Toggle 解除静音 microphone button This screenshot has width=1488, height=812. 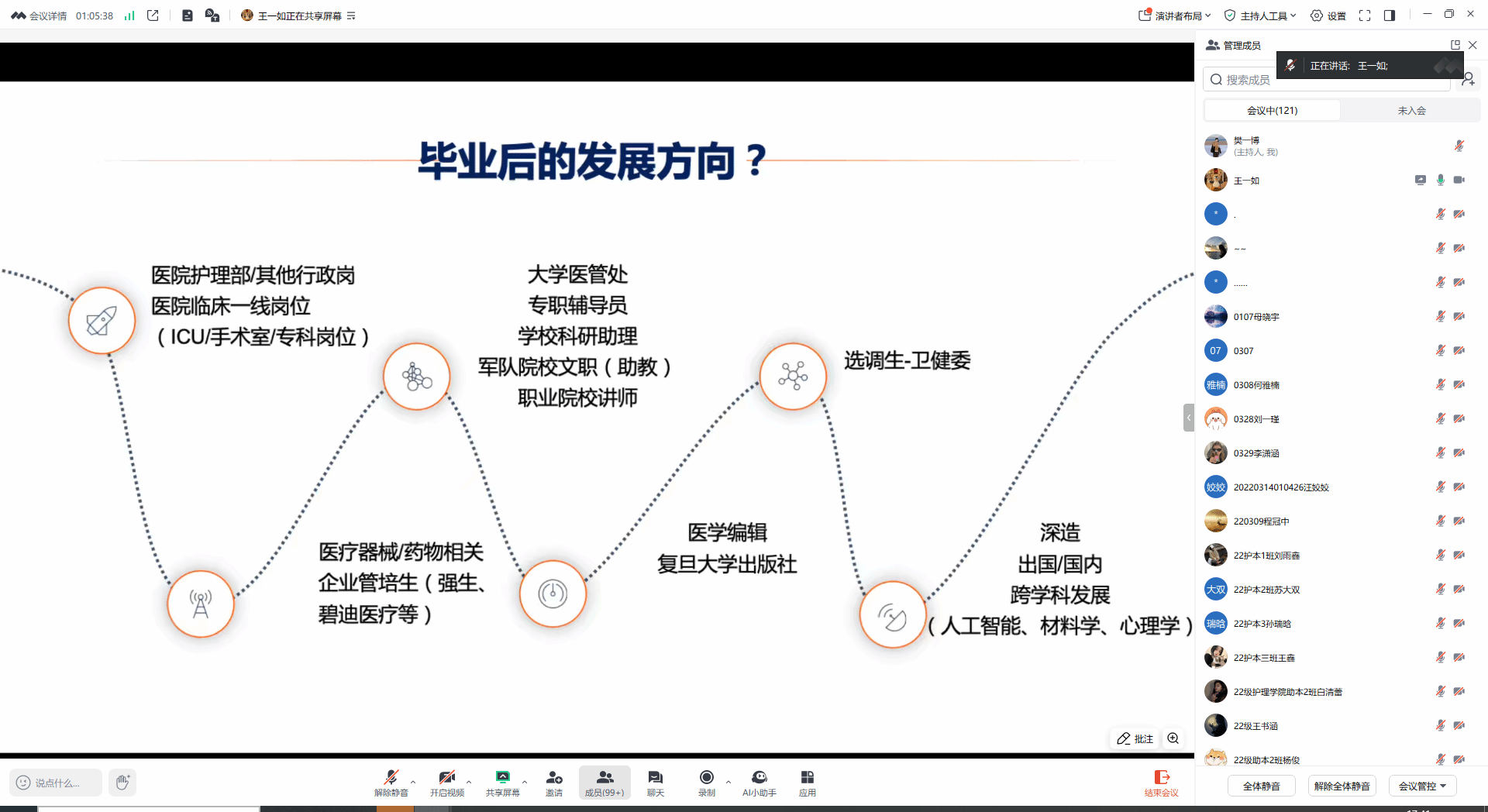(x=391, y=782)
